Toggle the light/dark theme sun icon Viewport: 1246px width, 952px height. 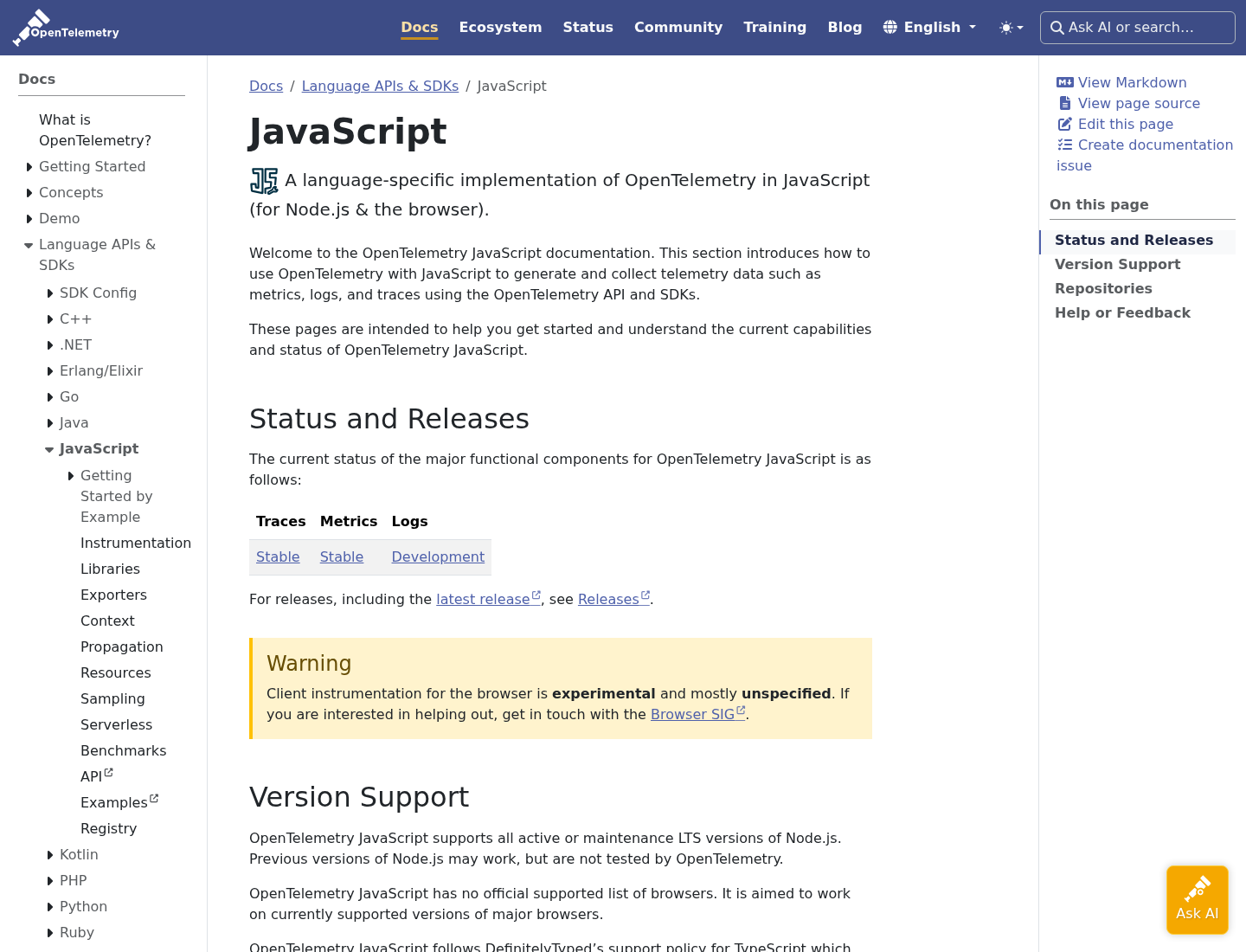click(1005, 28)
